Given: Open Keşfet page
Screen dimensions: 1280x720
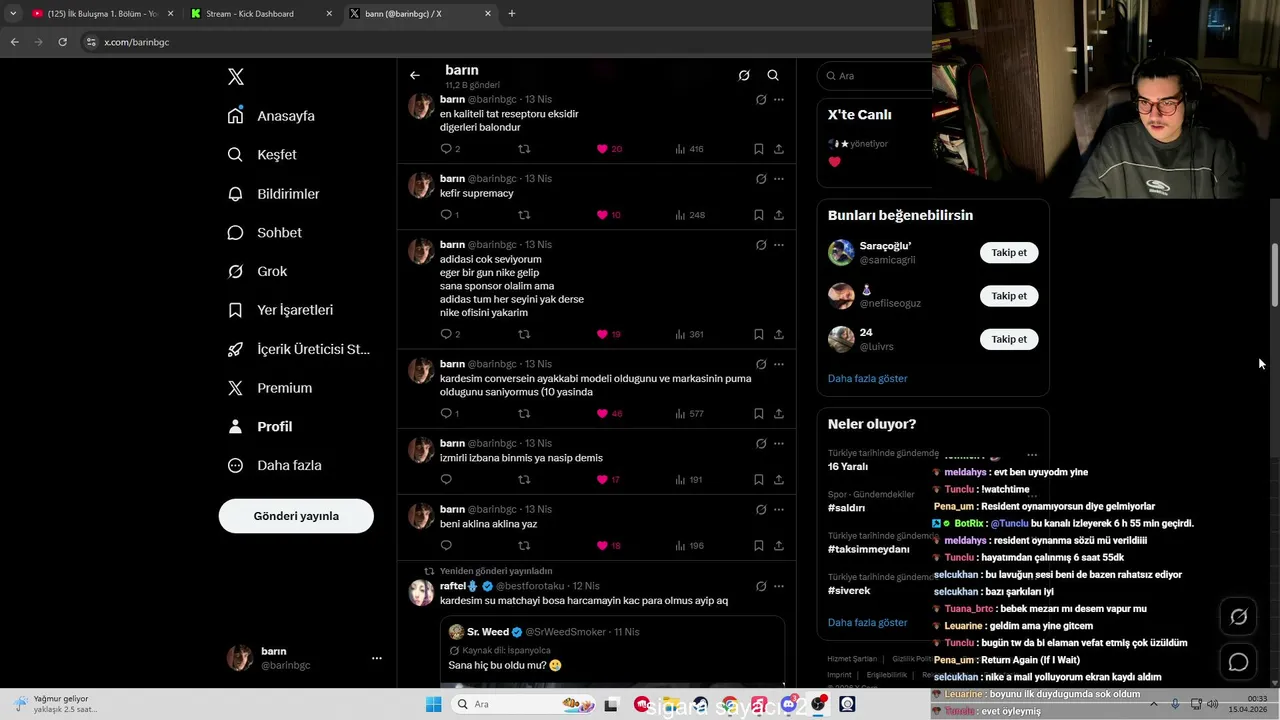Looking at the screenshot, I should click(x=262, y=155).
